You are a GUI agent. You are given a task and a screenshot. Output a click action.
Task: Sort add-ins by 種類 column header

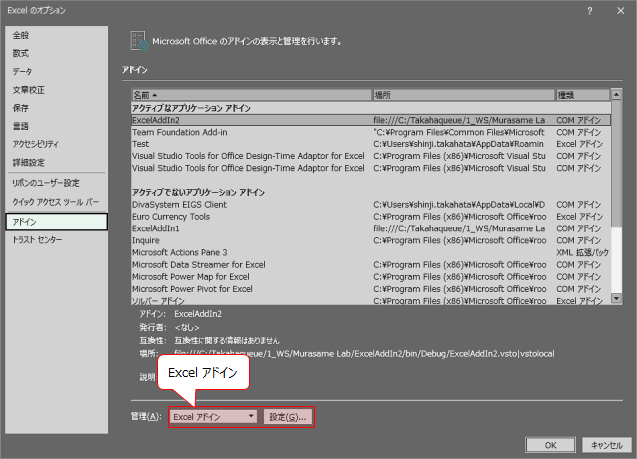click(583, 95)
